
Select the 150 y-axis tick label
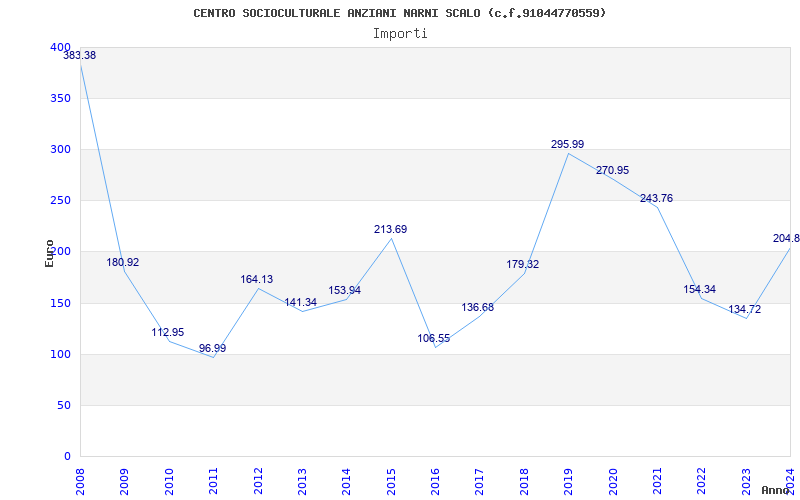60,304
